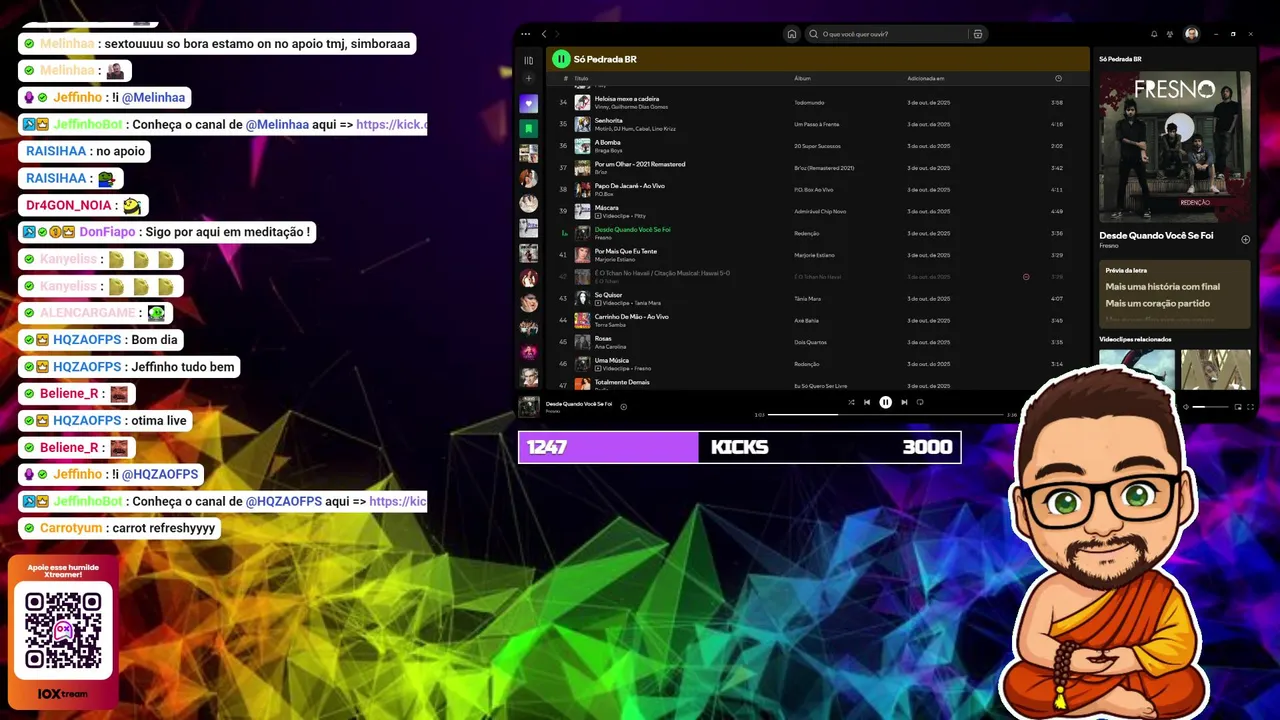Pause playback with the center player button
1280x720 pixels.
(x=885, y=402)
